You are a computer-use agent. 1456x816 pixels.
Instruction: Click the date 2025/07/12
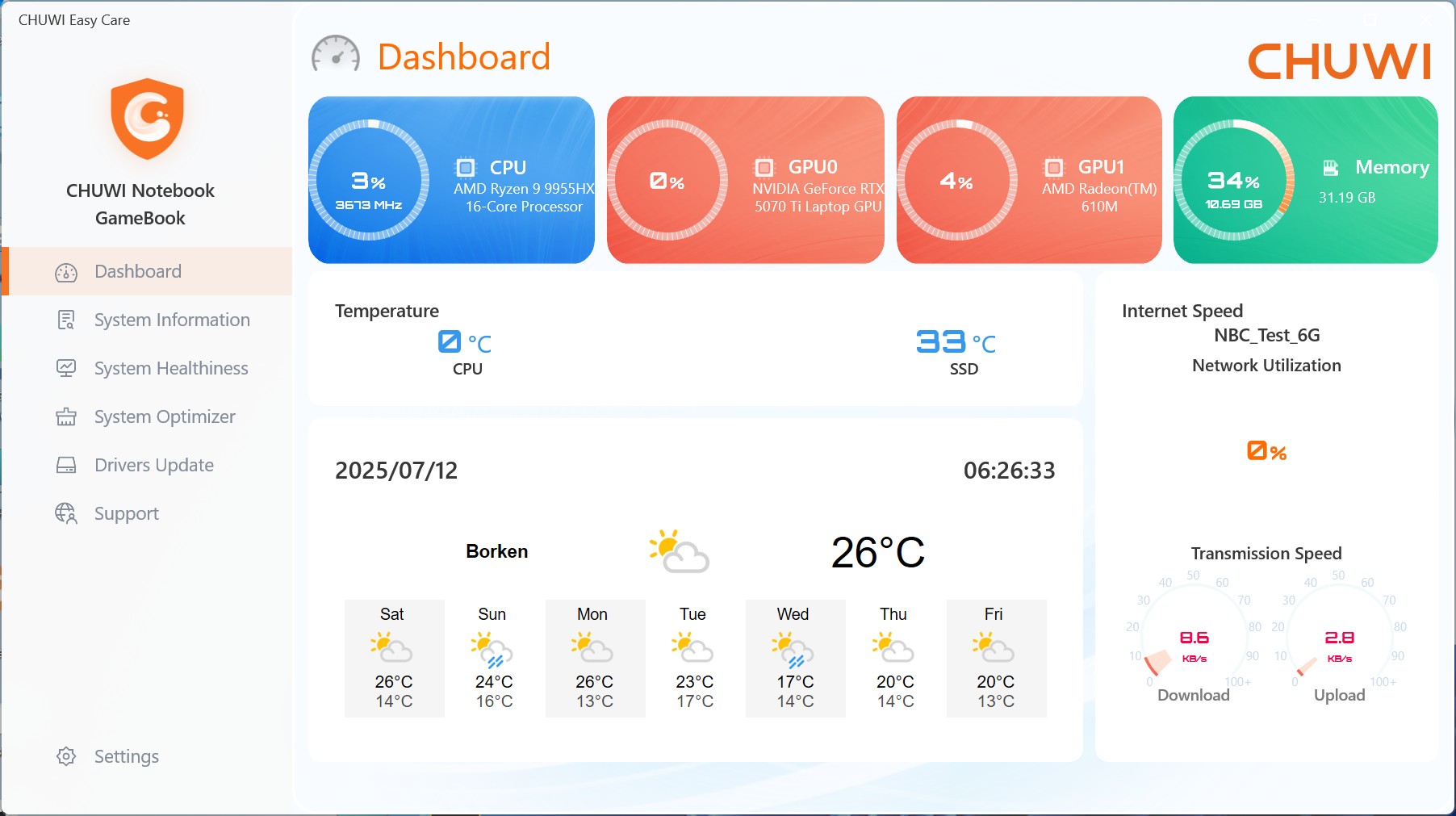click(396, 471)
